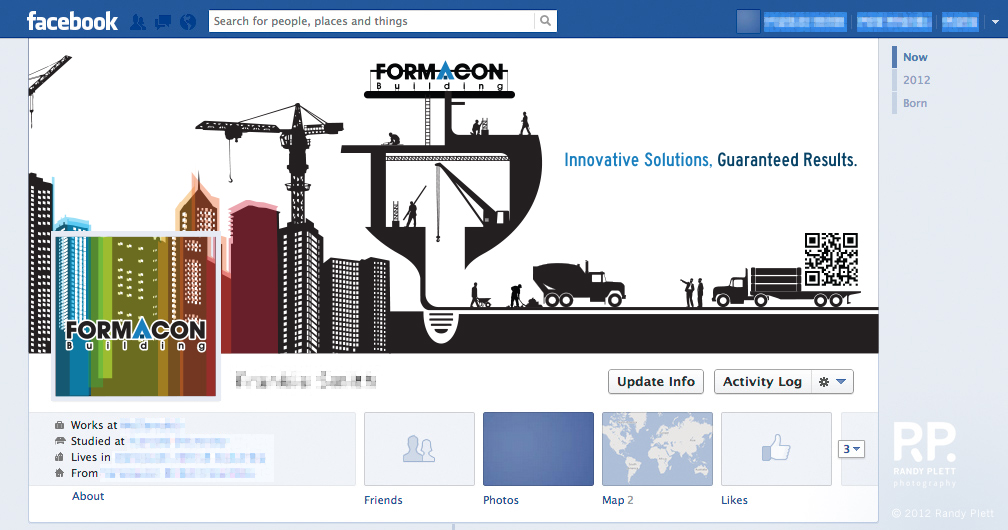Expand the 3 more sections dropdown
This screenshot has height=530, width=1008.
(852, 449)
